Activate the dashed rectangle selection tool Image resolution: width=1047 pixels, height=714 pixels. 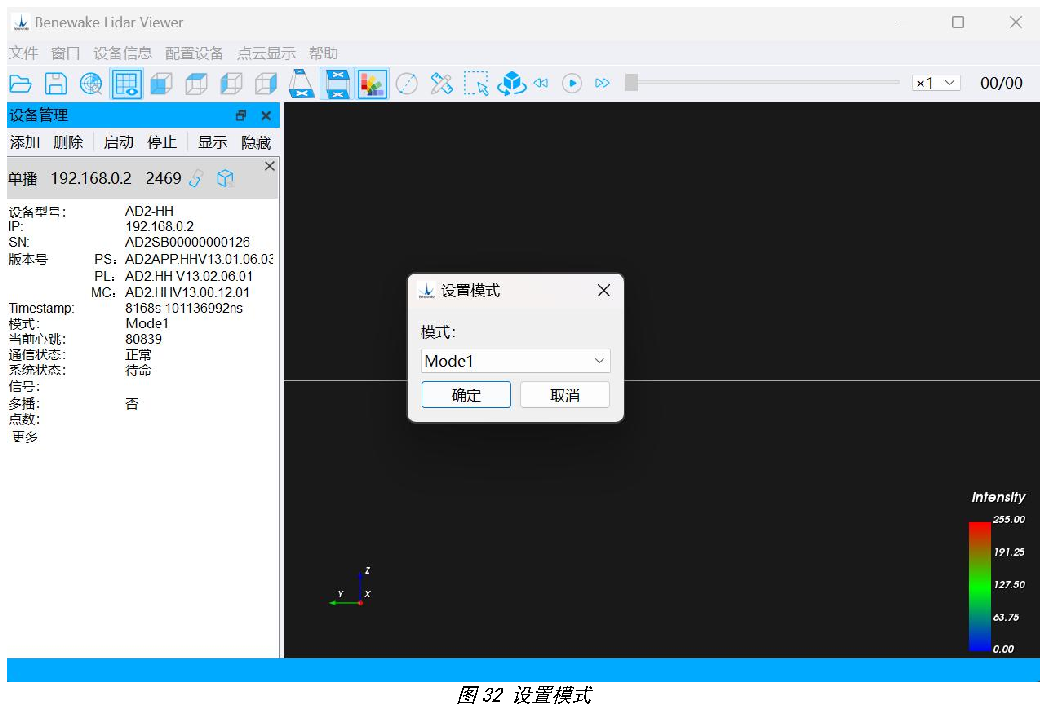coord(476,83)
